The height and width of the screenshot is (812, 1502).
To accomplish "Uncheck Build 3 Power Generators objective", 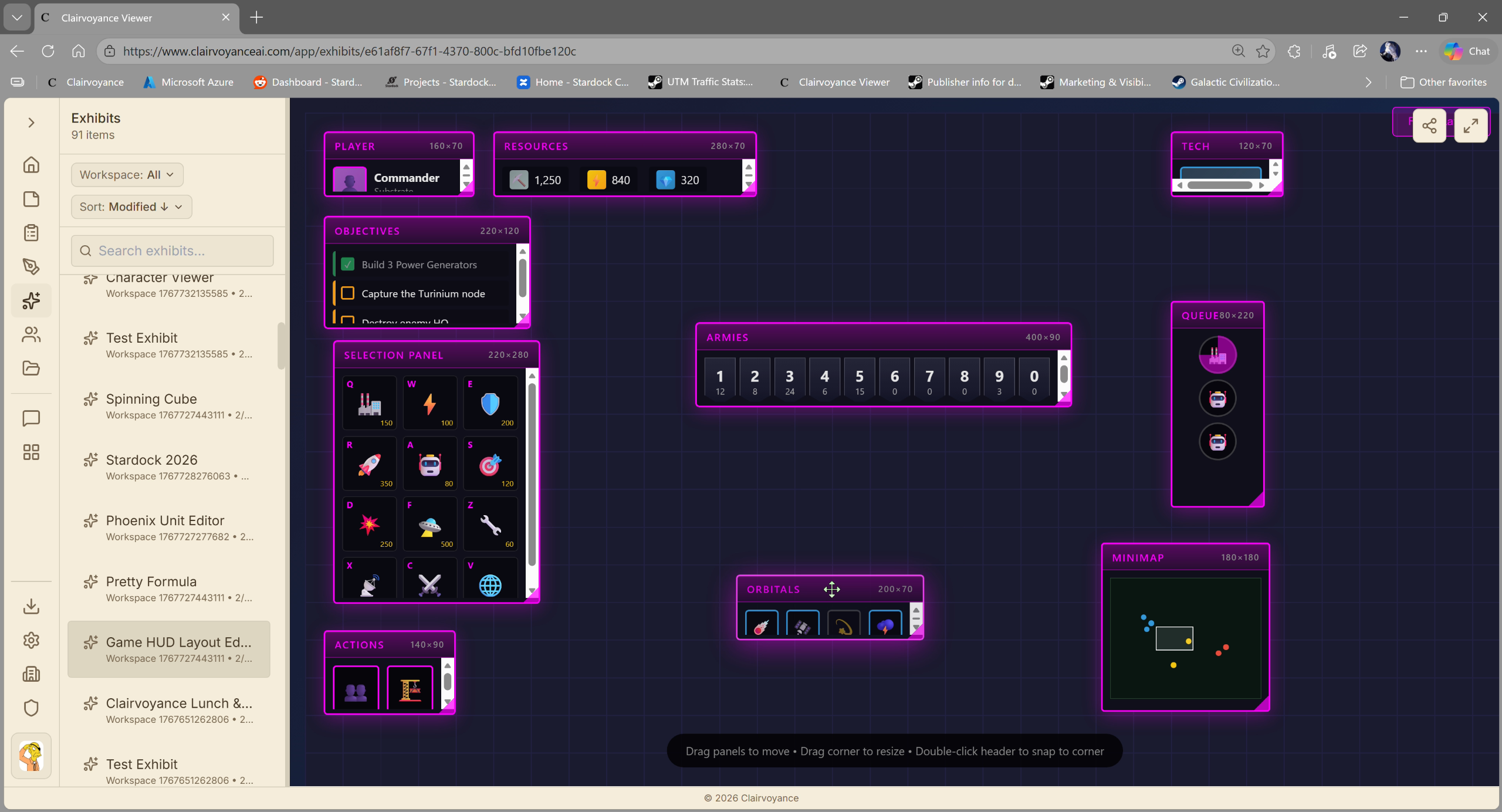I will click(348, 265).
